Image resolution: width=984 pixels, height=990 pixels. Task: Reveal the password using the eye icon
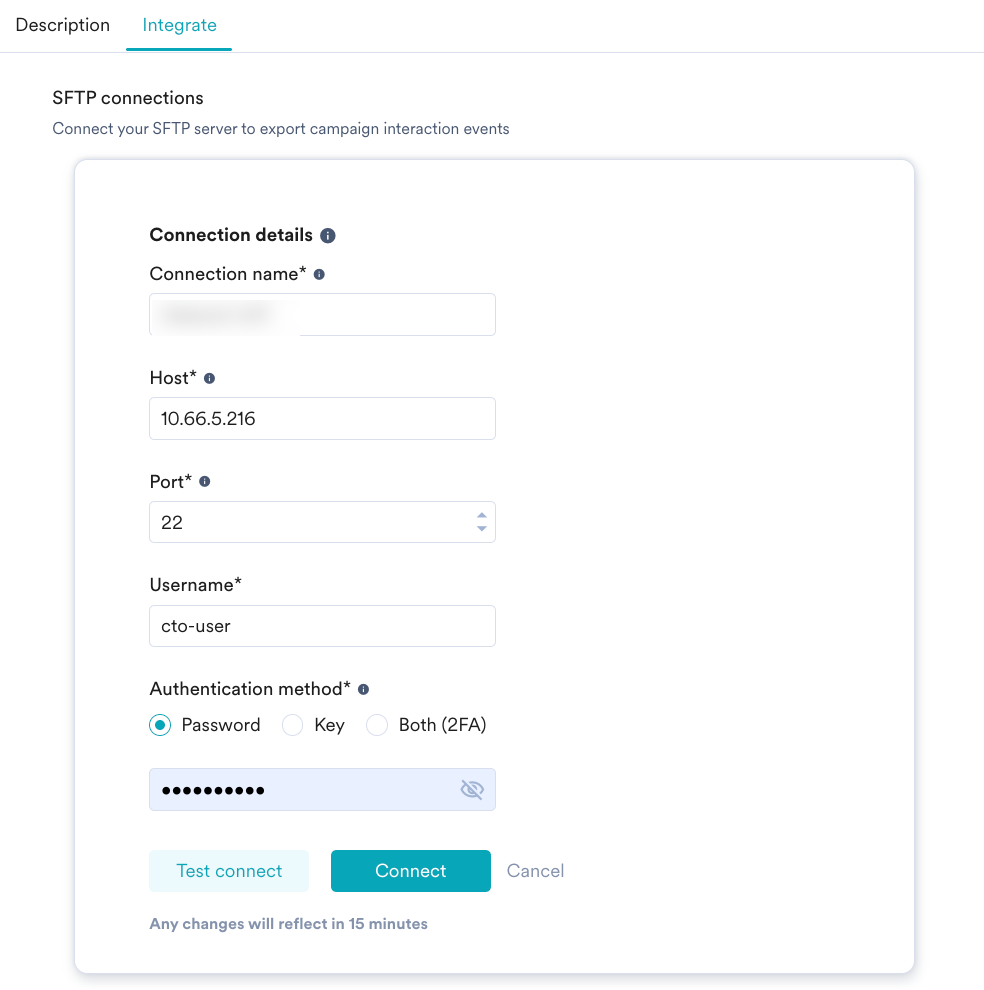click(x=471, y=789)
